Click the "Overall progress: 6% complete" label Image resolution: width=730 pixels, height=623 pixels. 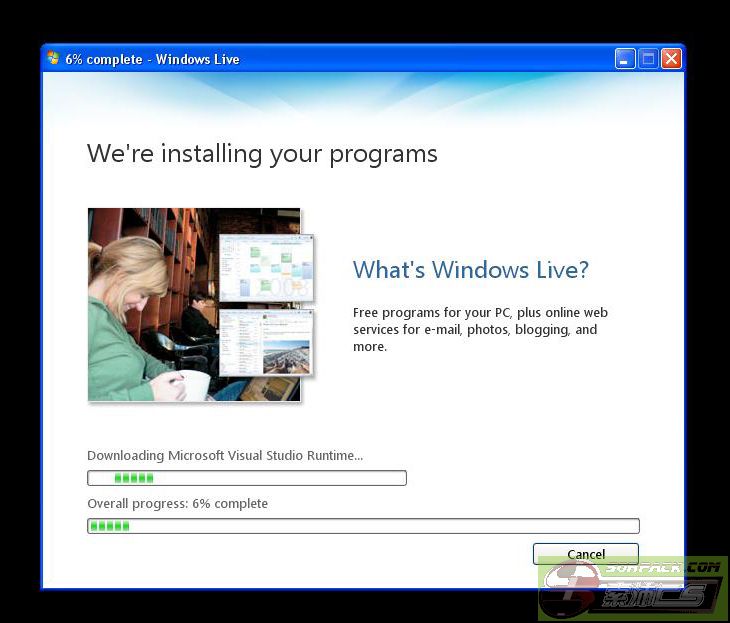177,504
